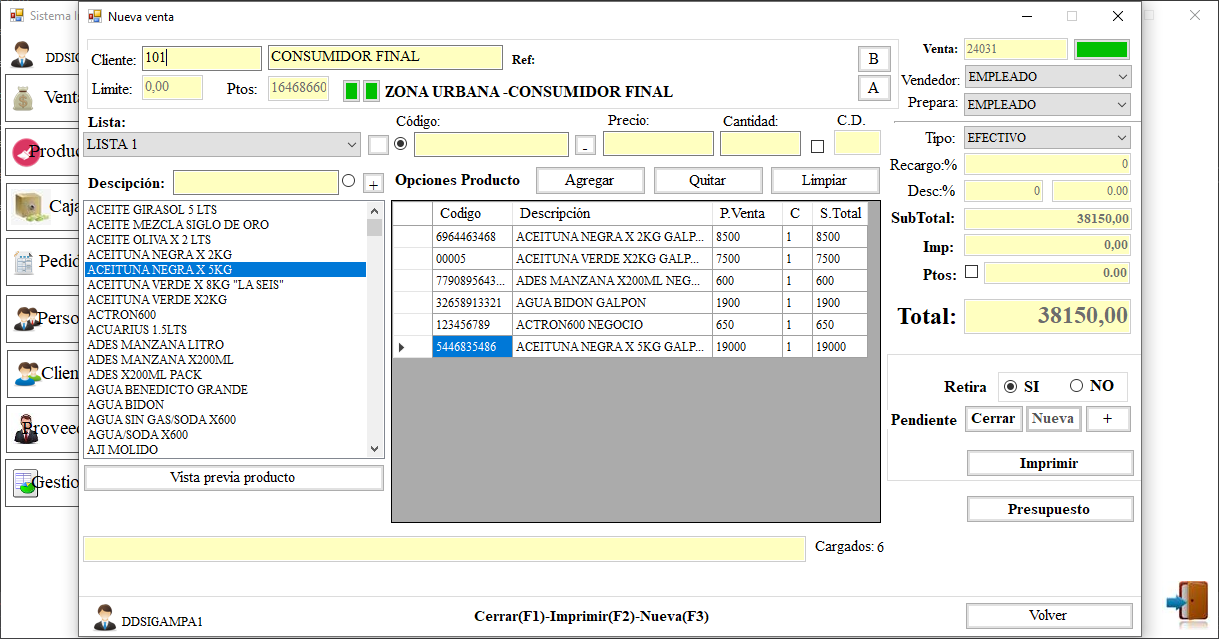Click the Agregar button

pyautogui.click(x=590, y=181)
